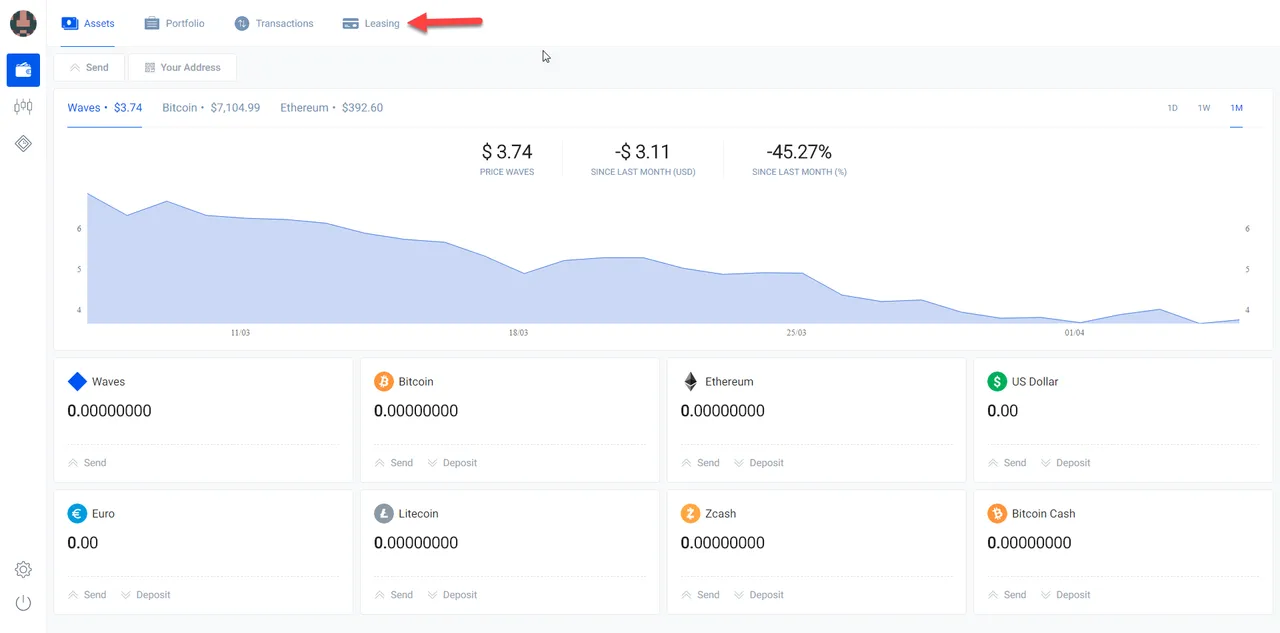Click the Bitcoin Cash logo icon
Viewport: 1280px width, 633px height.
997,513
